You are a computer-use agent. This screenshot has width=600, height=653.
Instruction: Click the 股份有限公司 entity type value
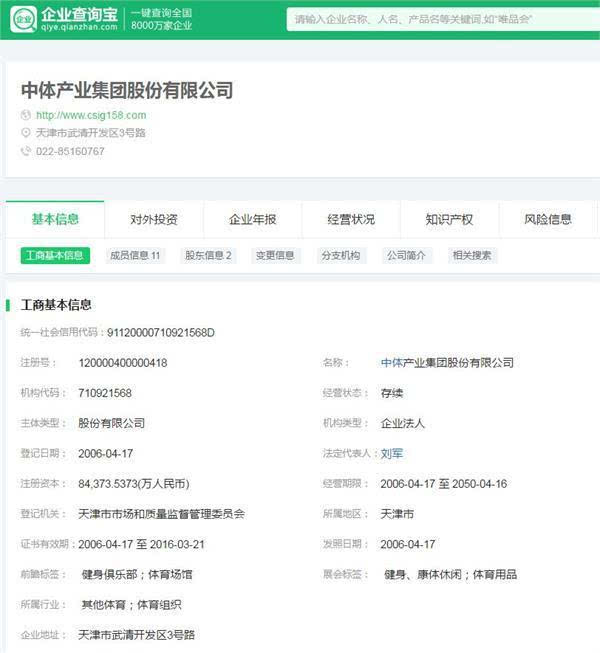click(112, 424)
